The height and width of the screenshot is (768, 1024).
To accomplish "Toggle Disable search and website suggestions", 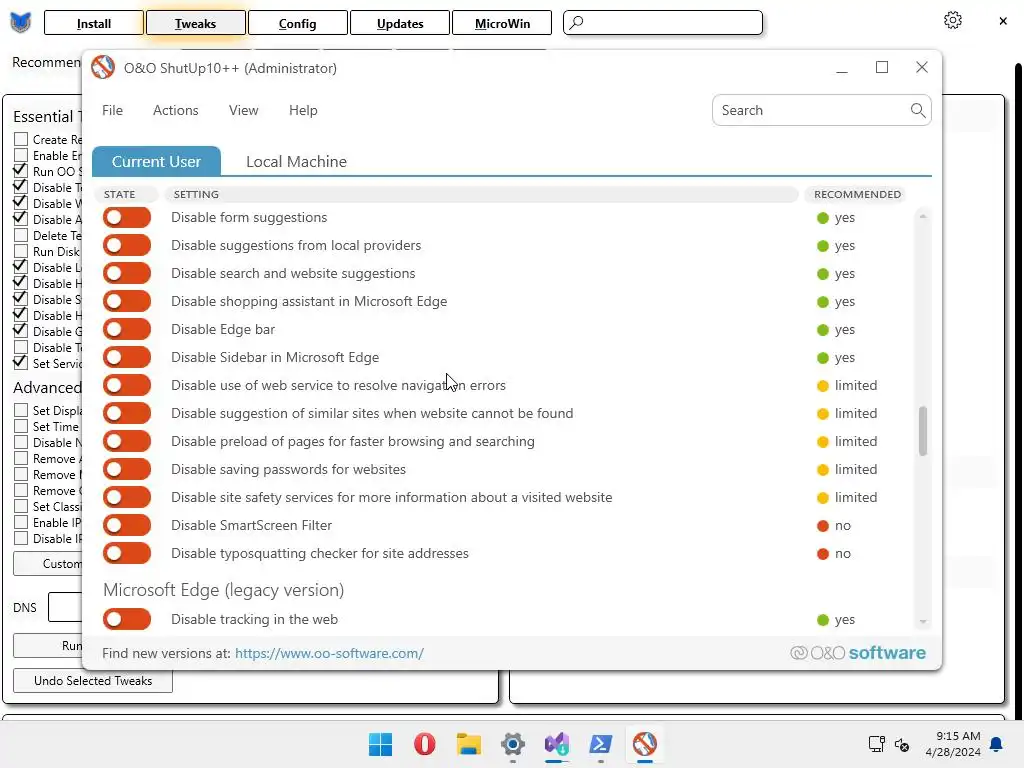I will (127, 274).
